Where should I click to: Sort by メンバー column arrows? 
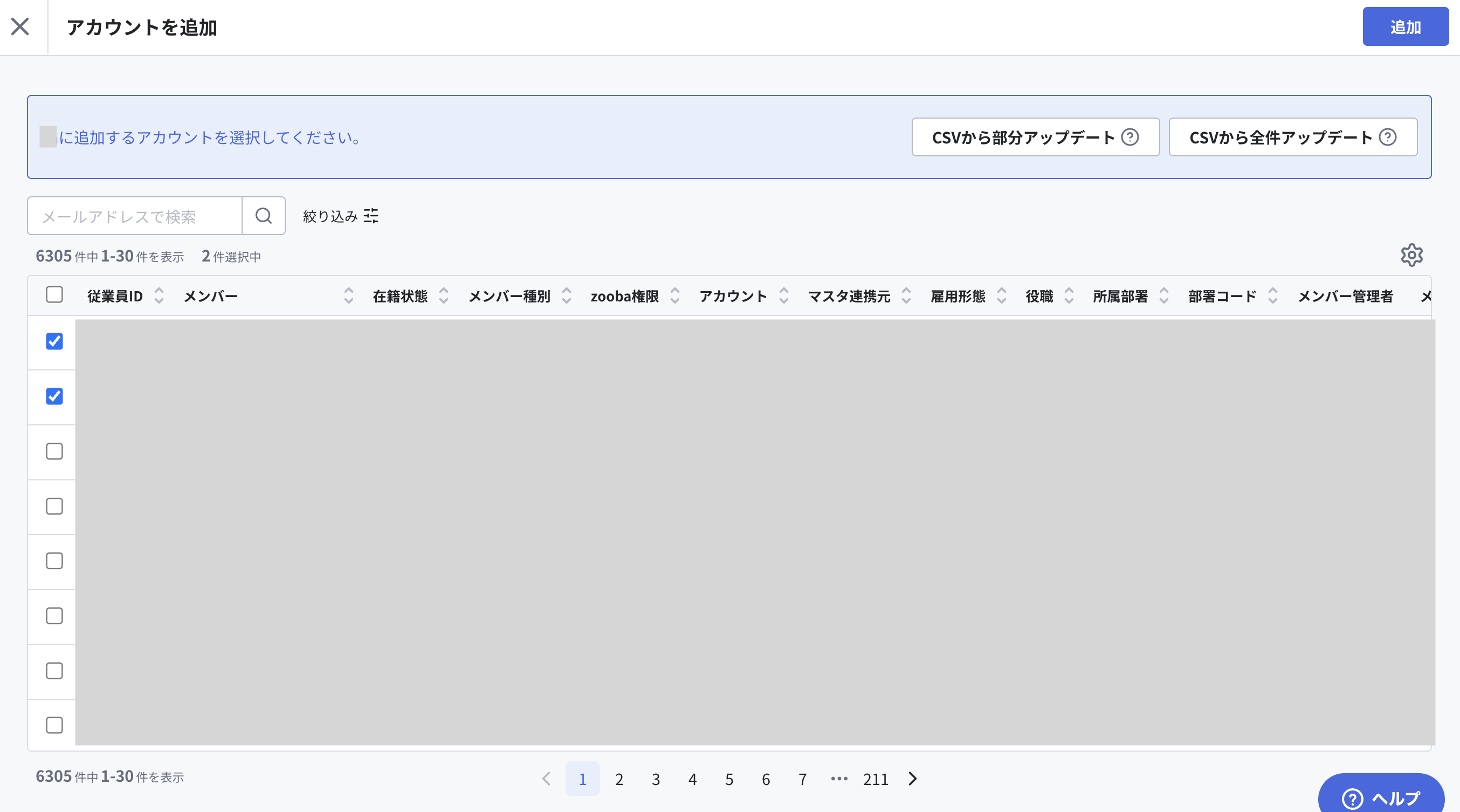pyautogui.click(x=349, y=296)
